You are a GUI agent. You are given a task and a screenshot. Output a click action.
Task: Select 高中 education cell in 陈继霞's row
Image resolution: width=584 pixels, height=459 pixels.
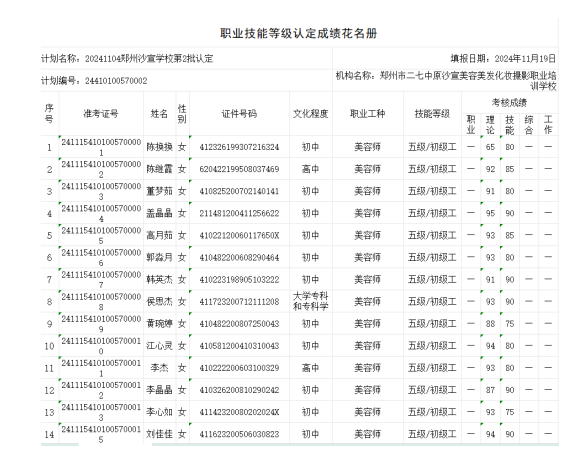point(311,169)
